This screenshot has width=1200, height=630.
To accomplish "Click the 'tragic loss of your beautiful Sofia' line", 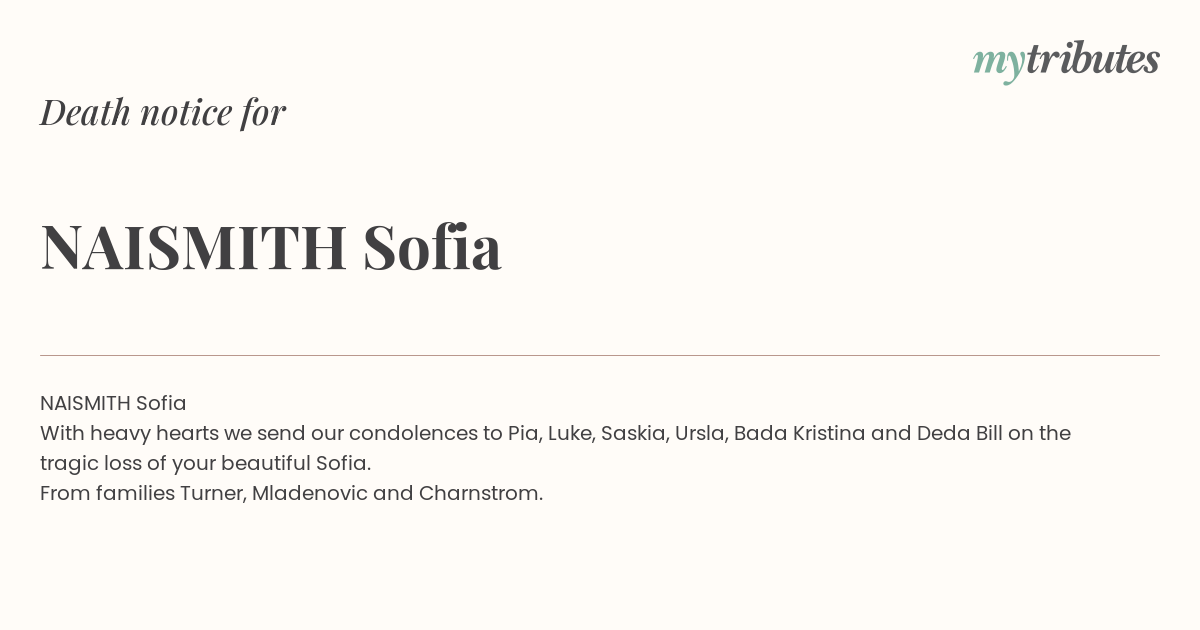I will [x=205, y=463].
